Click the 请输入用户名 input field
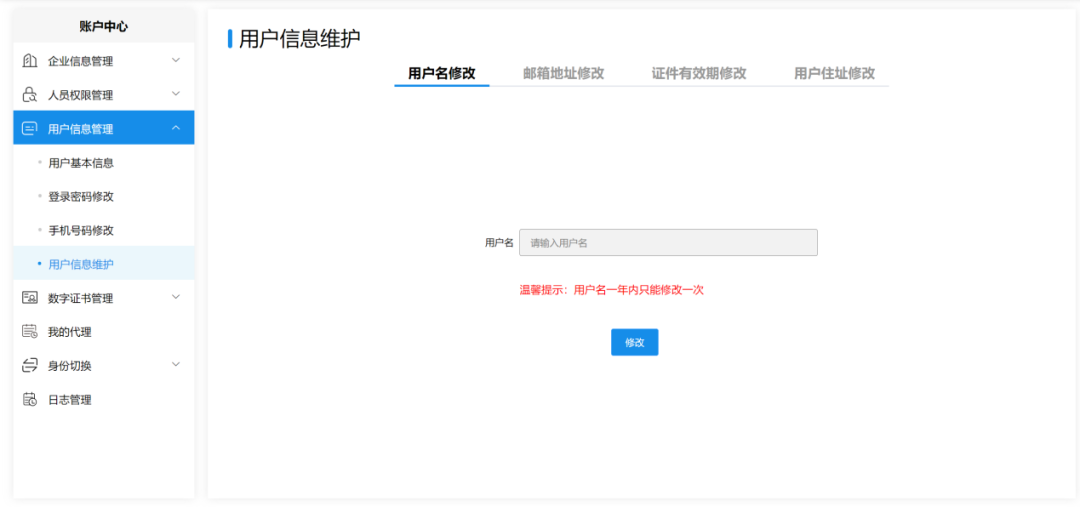1080x507 pixels. (668, 242)
